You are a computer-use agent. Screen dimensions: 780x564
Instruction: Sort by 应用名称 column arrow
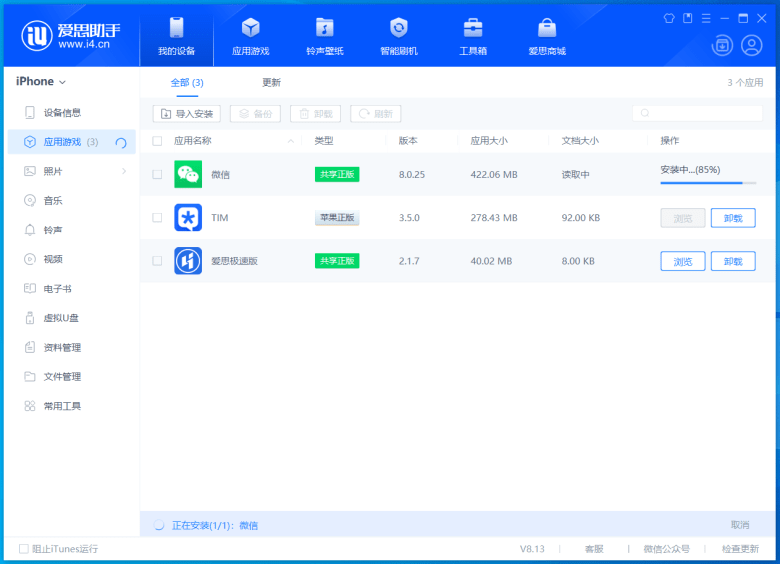tap(291, 141)
